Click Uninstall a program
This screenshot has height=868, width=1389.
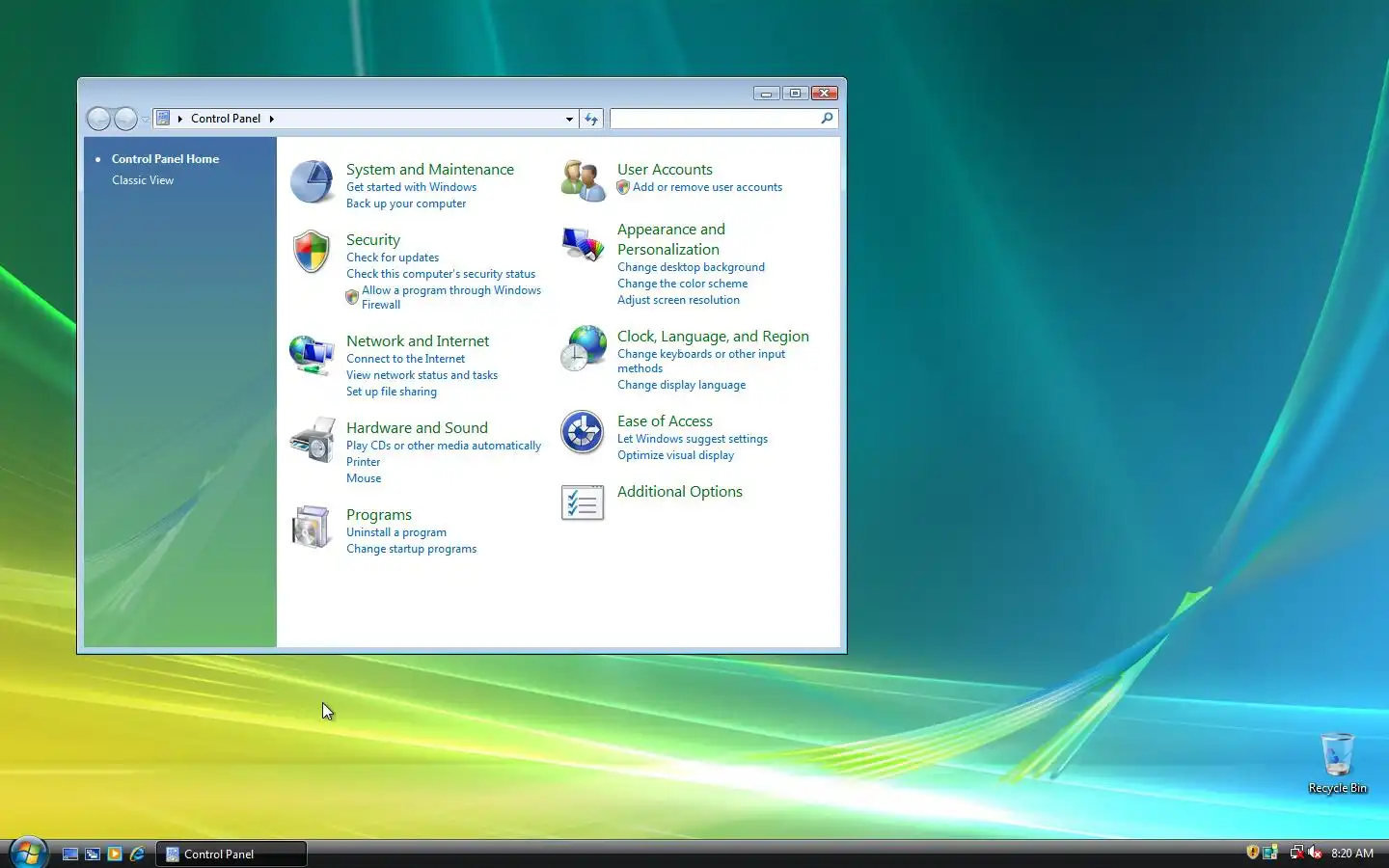[x=396, y=532]
